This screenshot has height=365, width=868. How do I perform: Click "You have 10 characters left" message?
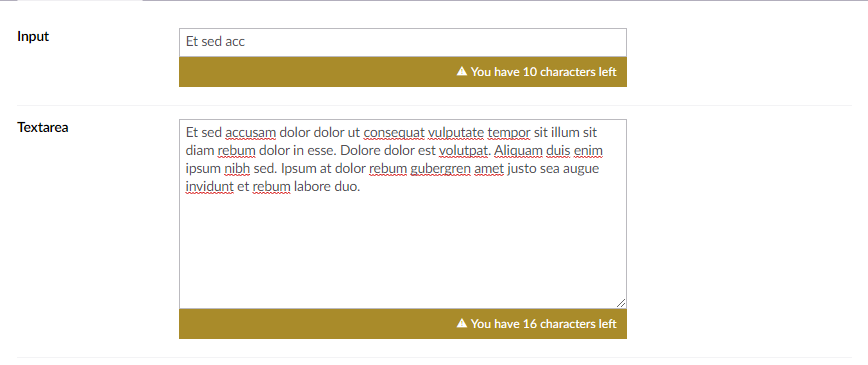click(543, 72)
